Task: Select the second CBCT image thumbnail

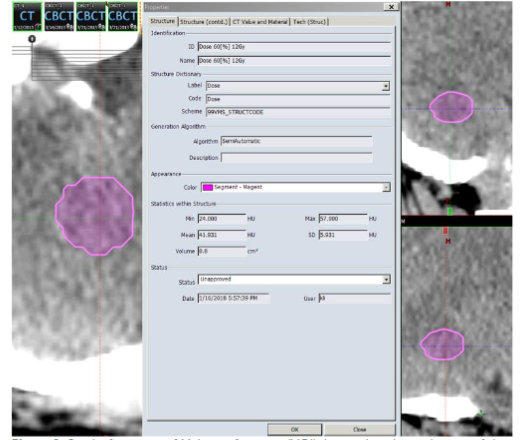Action: (90, 17)
